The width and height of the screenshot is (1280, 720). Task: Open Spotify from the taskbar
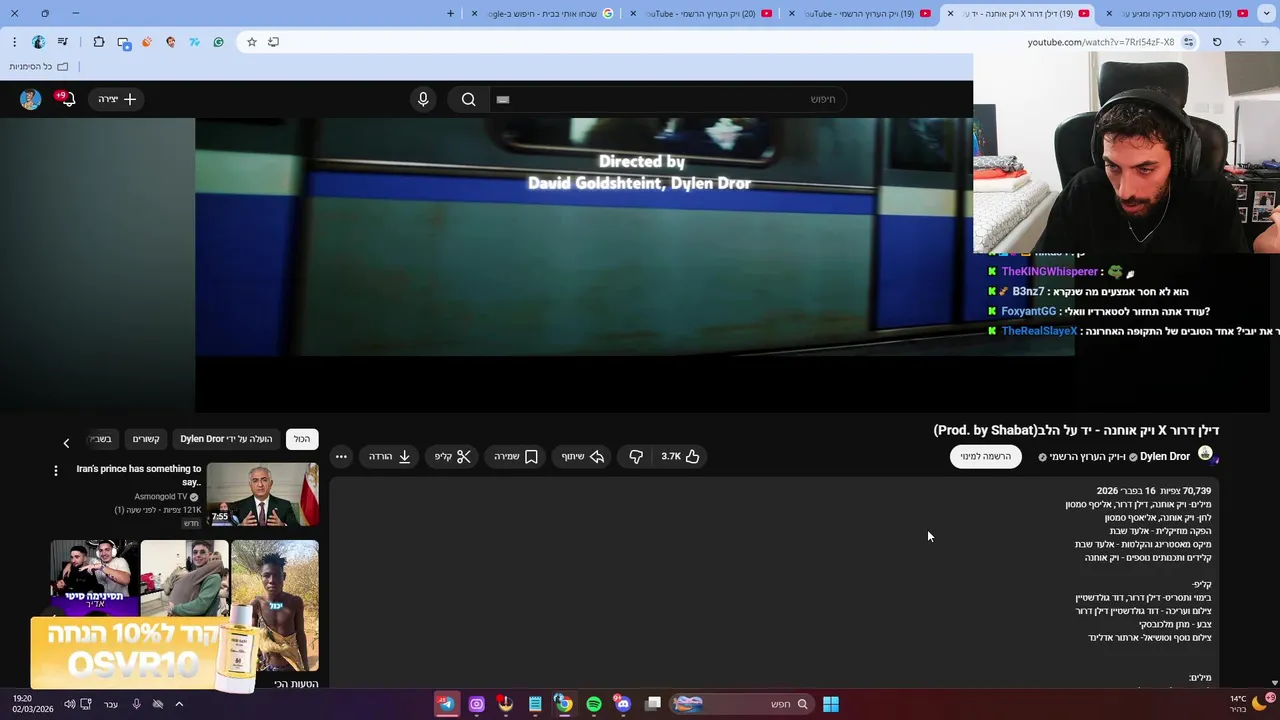[x=594, y=704]
